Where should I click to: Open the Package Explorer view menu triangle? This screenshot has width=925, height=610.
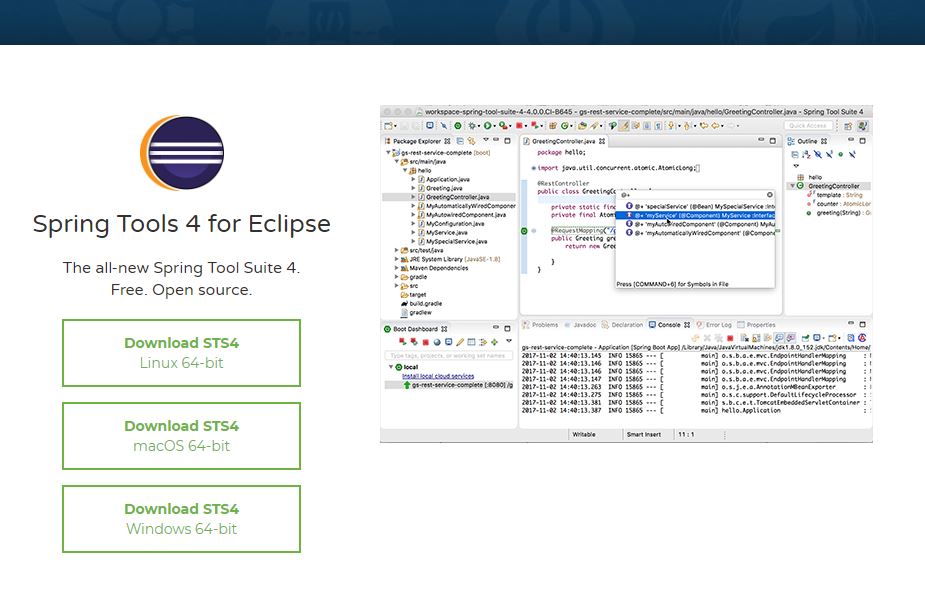[486, 140]
